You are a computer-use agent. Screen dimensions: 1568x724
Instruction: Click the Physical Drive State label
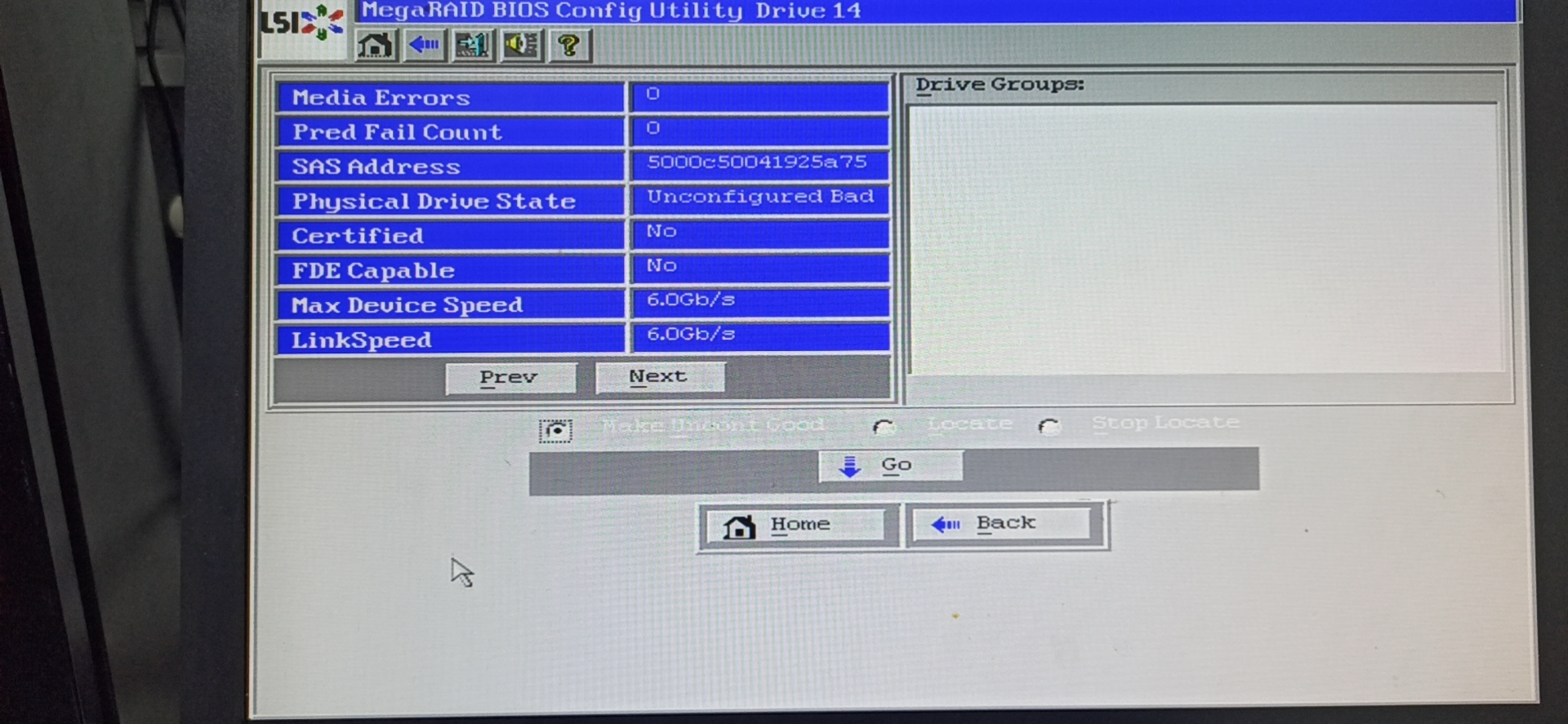point(434,202)
